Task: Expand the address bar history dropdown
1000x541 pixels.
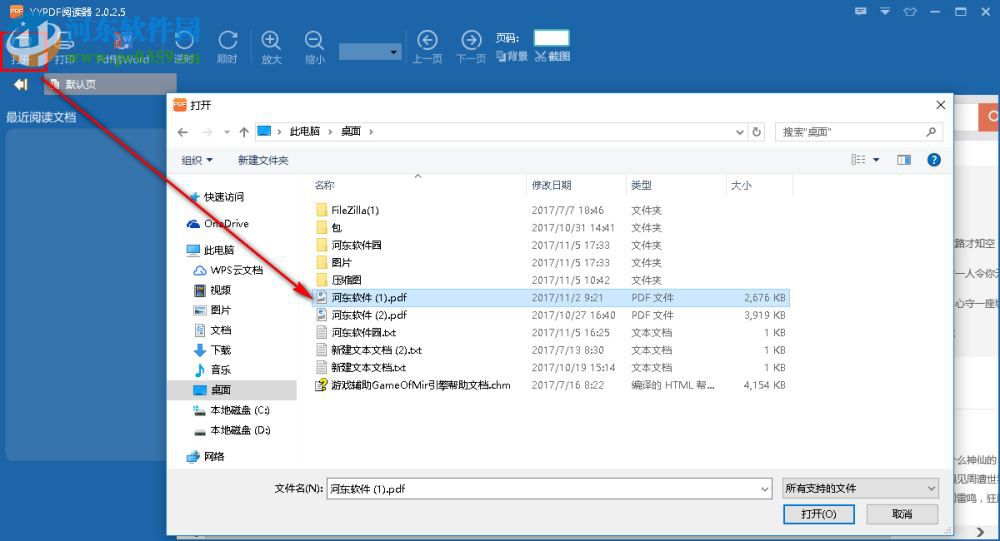Action: click(739, 132)
